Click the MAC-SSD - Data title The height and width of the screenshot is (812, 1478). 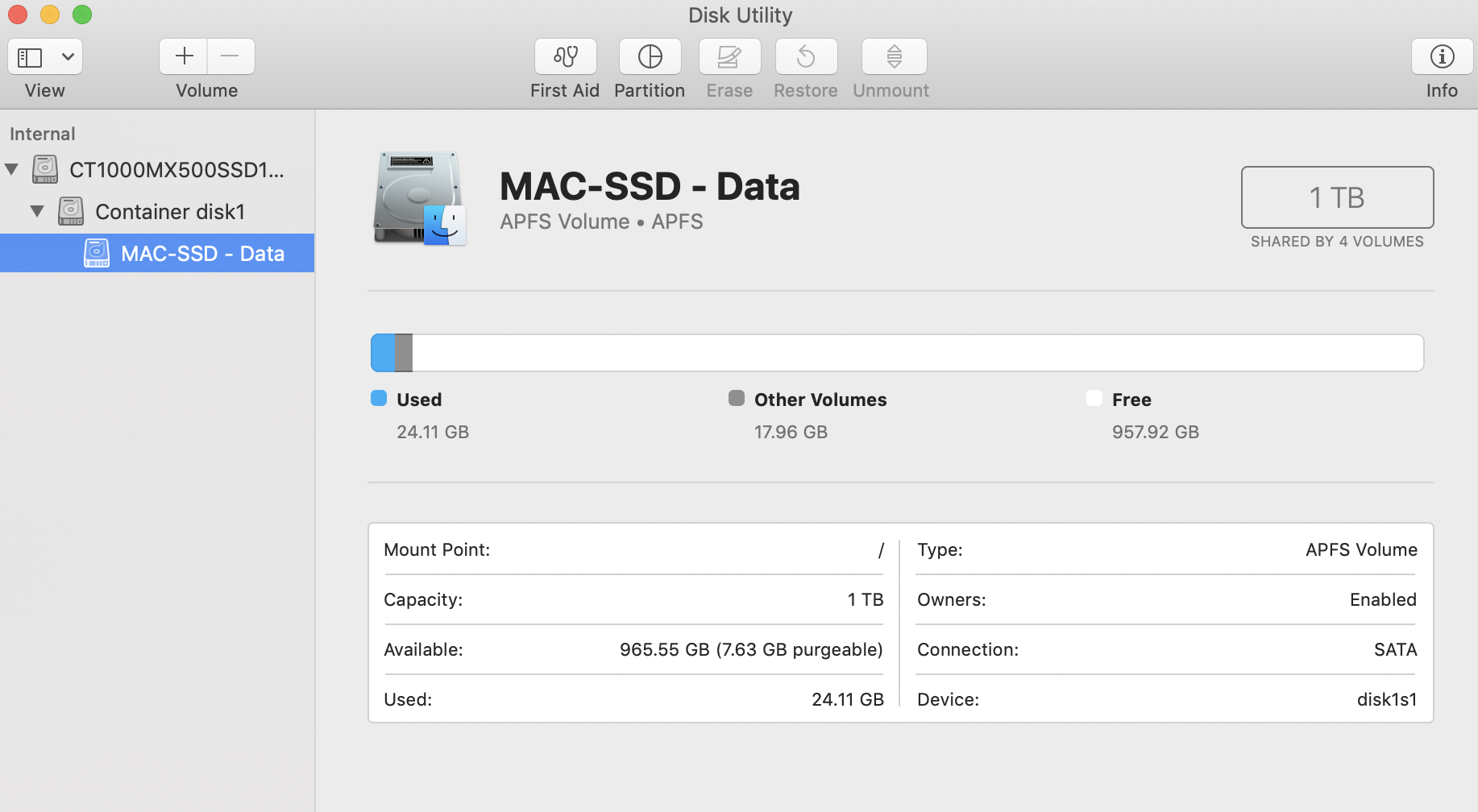[x=650, y=187]
